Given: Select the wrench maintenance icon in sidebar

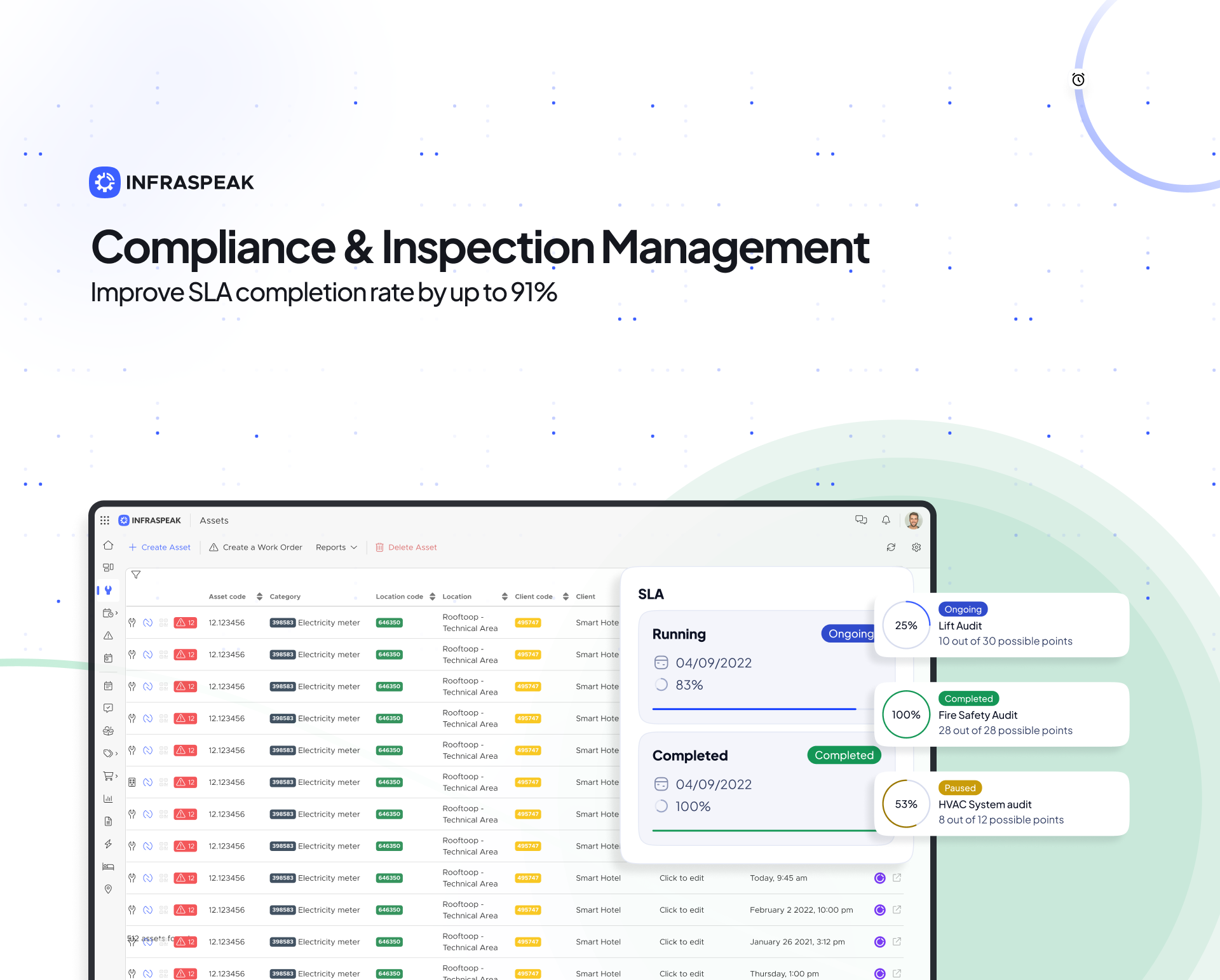Looking at the screenshot, I should point(108,590).
